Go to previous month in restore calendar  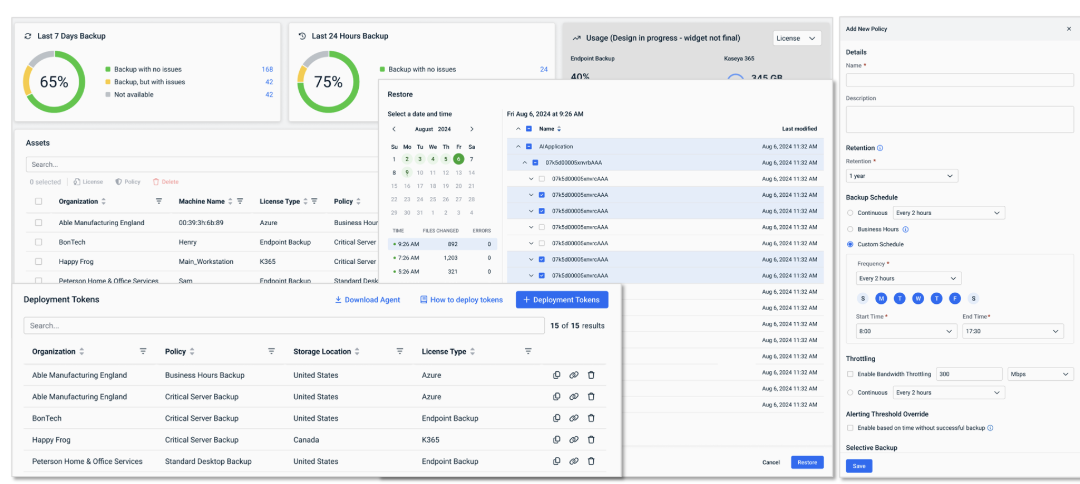pos(394,129)
